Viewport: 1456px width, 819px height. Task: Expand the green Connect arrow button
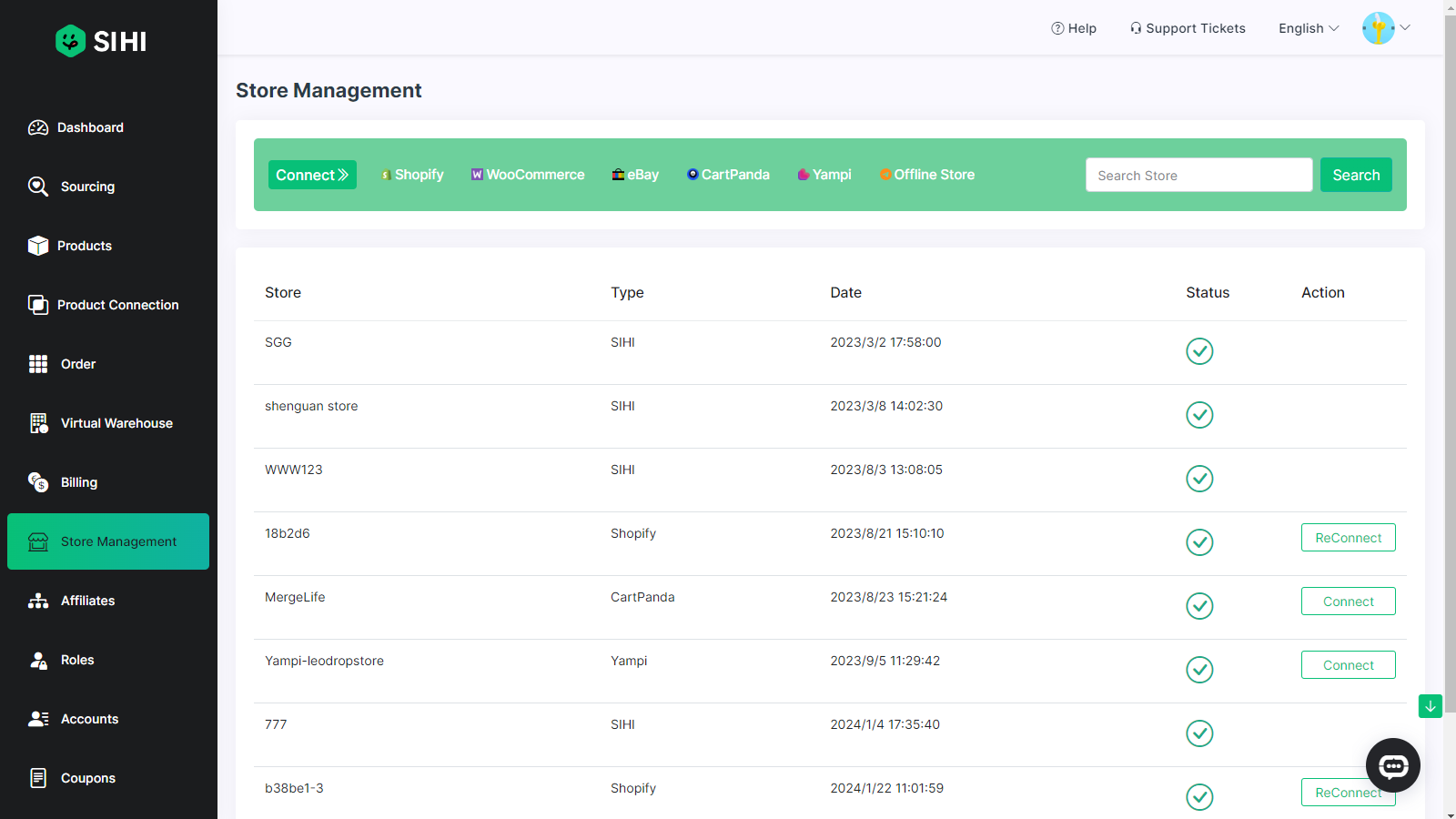tap(312, 175)
